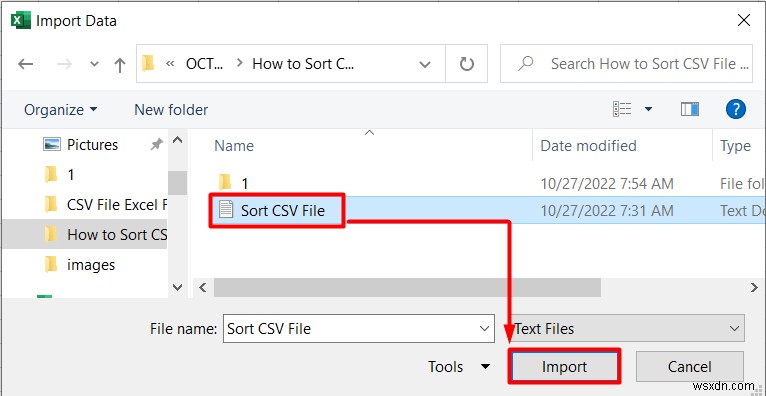Screen dimensions: 766x396
Task: Change the view layout icon
Action: click(x=622, y=109)
